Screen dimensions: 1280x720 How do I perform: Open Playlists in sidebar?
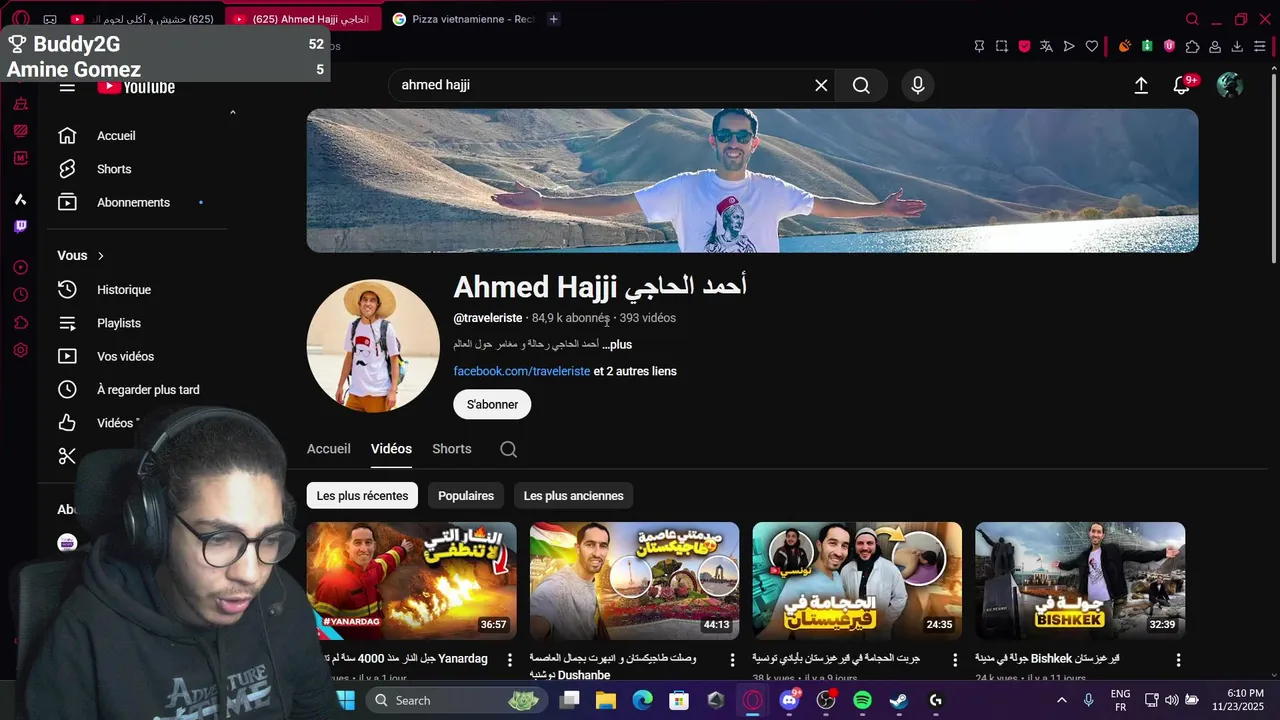135,323
